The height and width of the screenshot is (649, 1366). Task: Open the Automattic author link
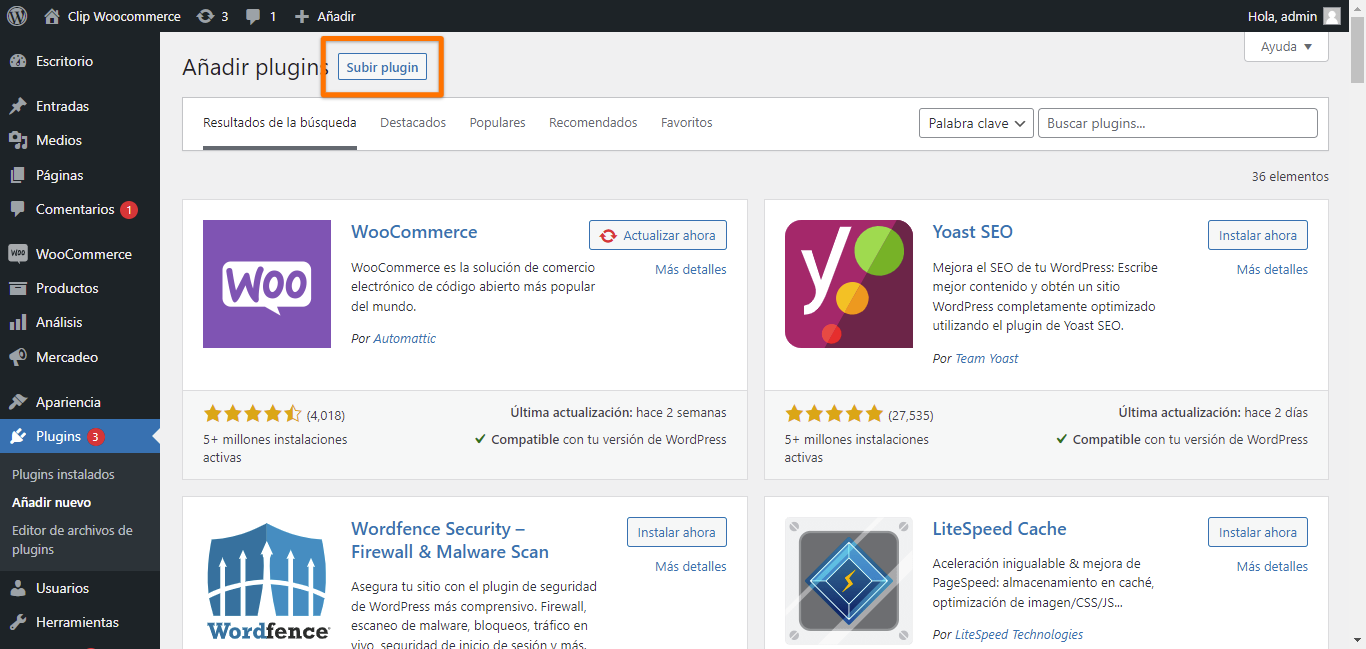405,339
